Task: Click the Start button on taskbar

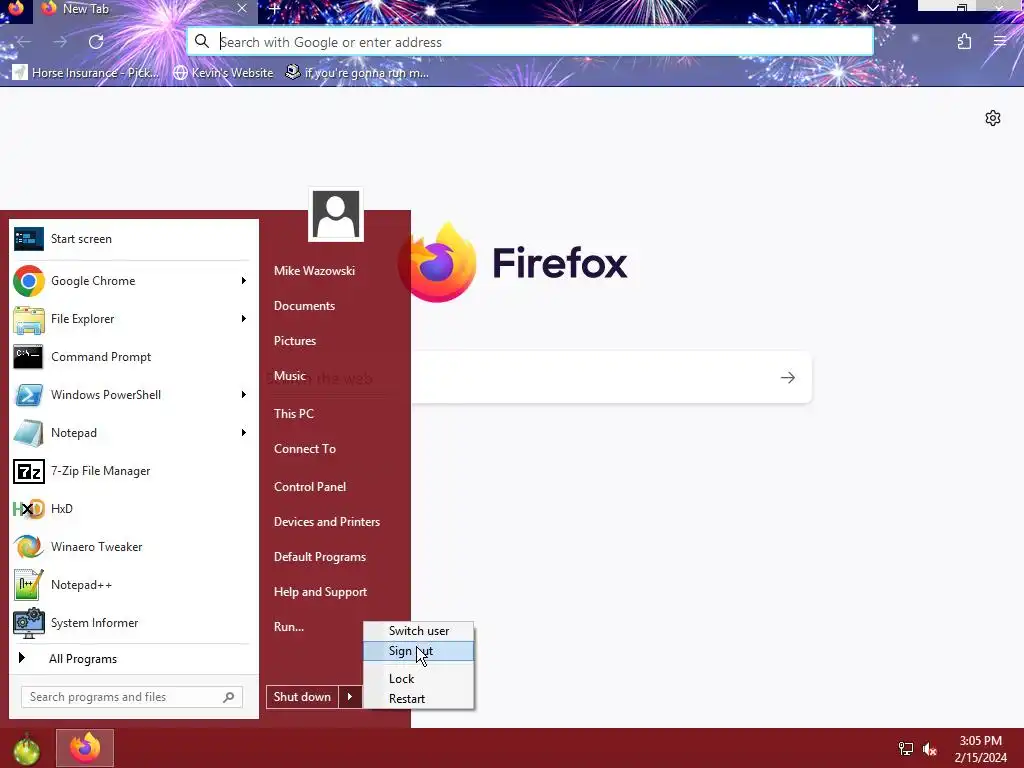Action: point(27,748)
